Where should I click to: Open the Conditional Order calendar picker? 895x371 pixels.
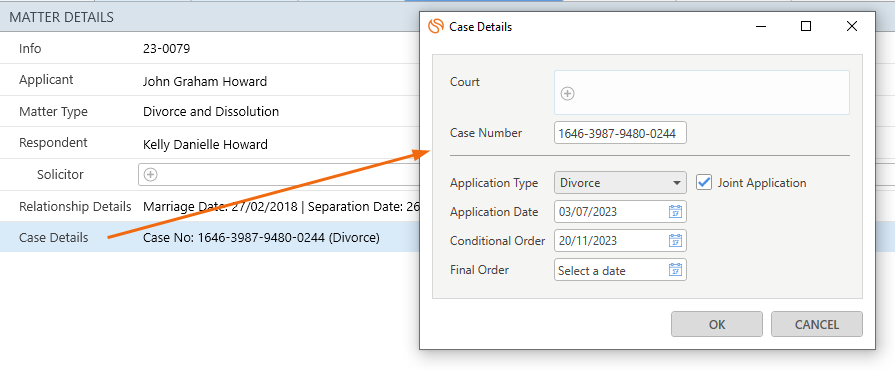pyautogui.click(x=675, y=241)
